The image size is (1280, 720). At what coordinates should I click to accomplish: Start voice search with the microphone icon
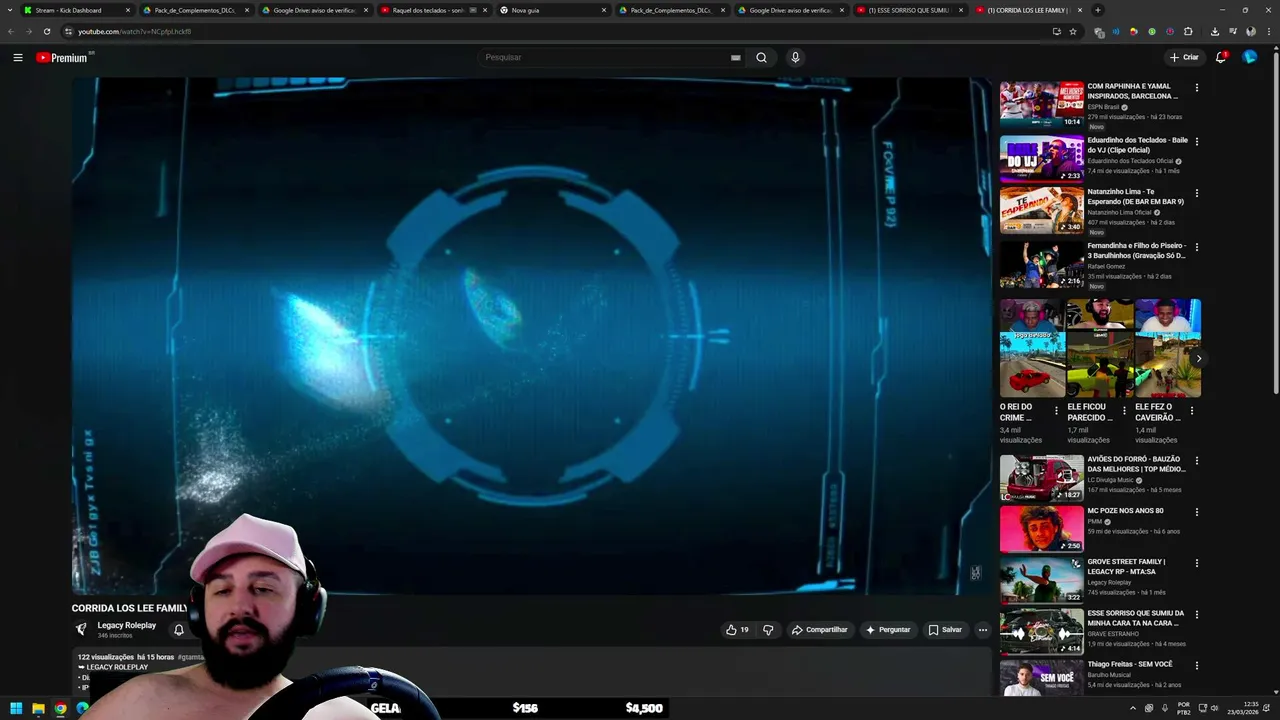[x=795, y=57]
